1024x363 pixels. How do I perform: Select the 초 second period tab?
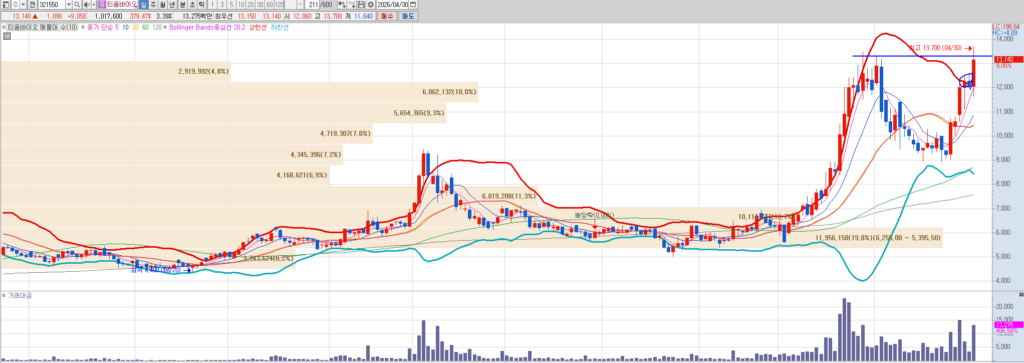tap(192, 5)
